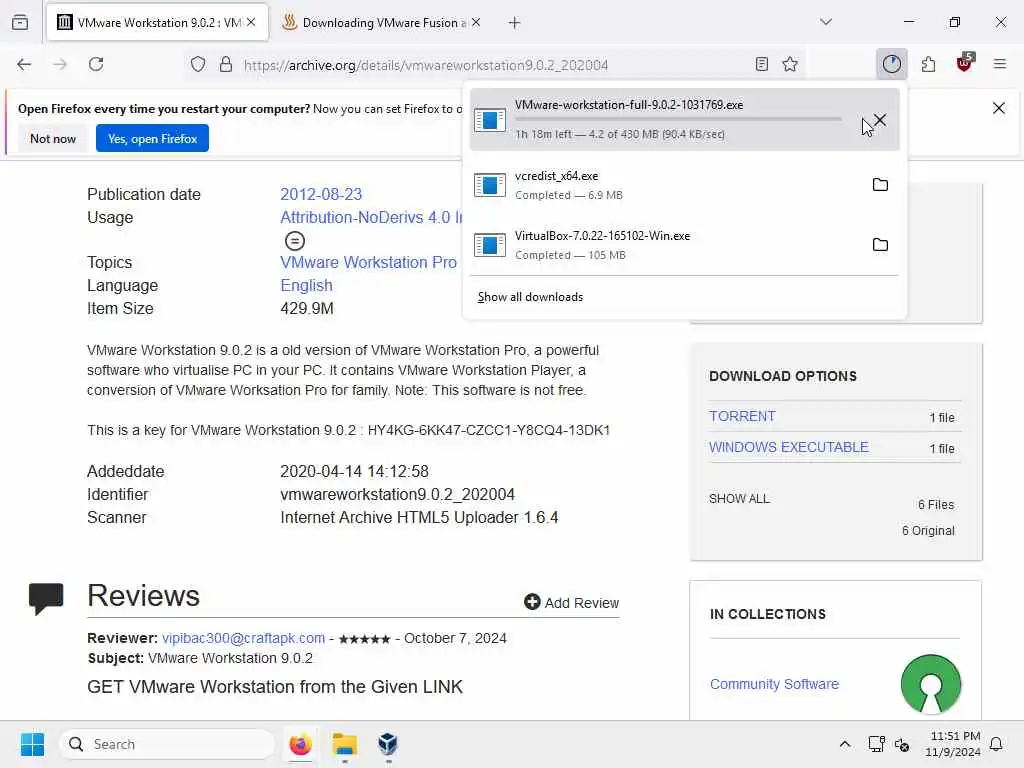Download the WINDOWS EXECUTABLE option
Screen dimensions: 1024x768
point(788,447)
